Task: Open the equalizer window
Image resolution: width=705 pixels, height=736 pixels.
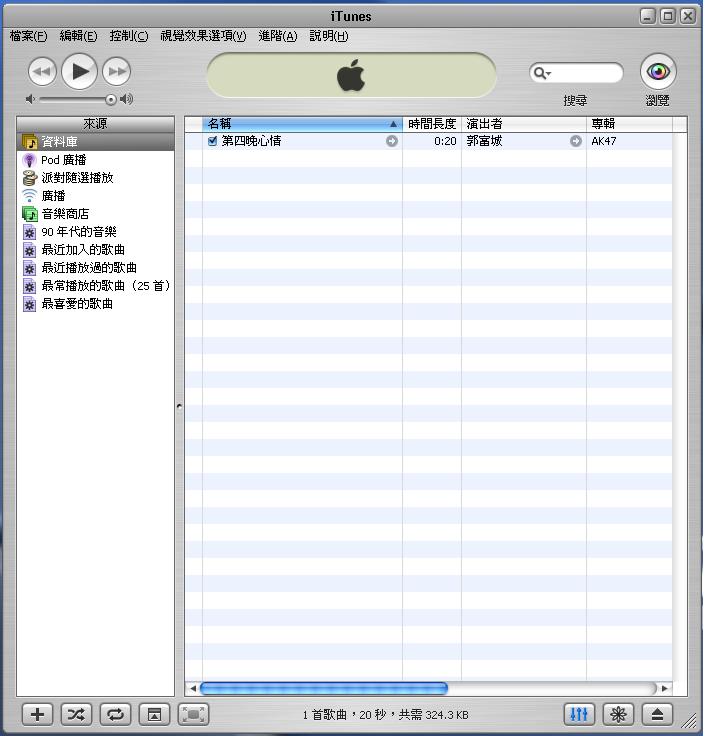Action: 579,714
